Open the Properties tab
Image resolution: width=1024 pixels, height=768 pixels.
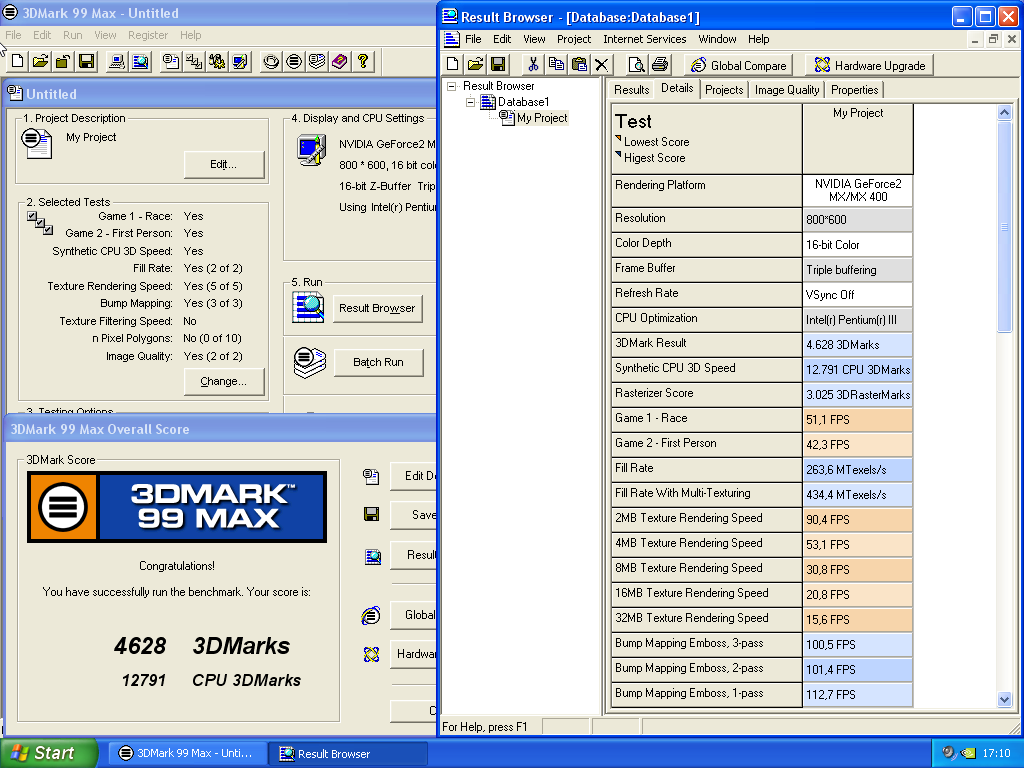click(854, 90)
